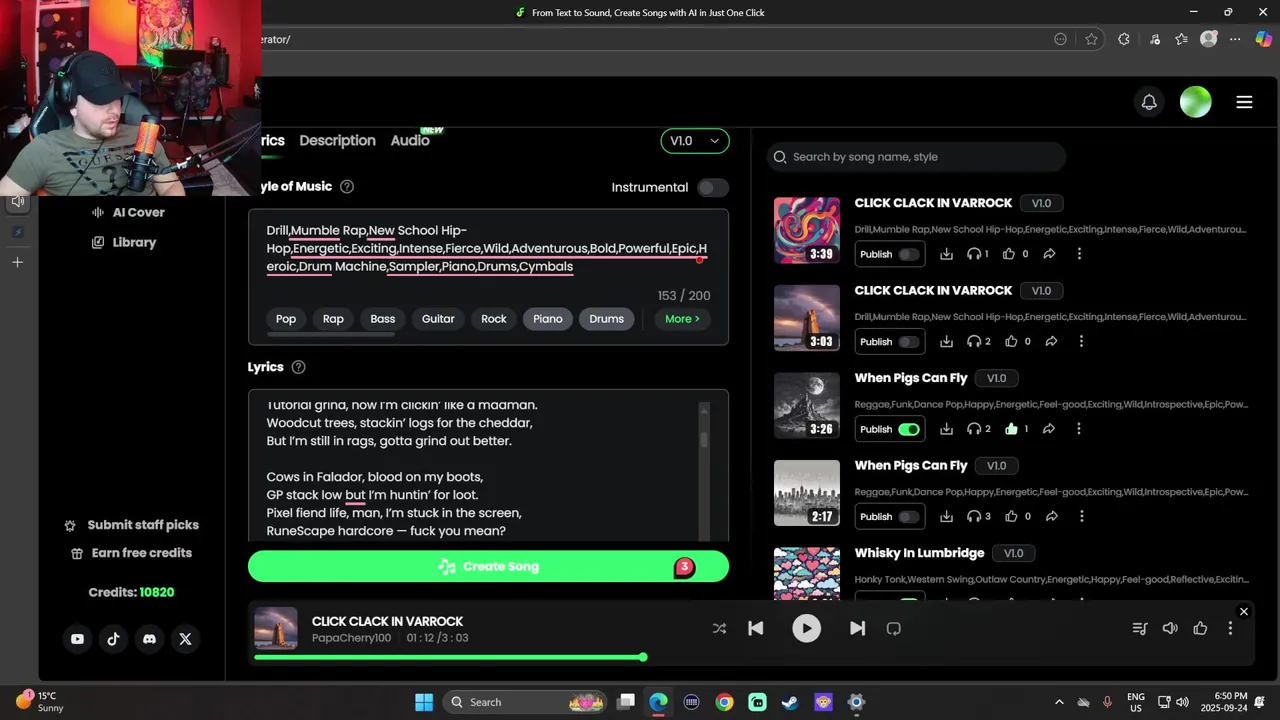Open Library in the sidebar
This screenshot has width=1280, height=720.
[x=124, y=242]
